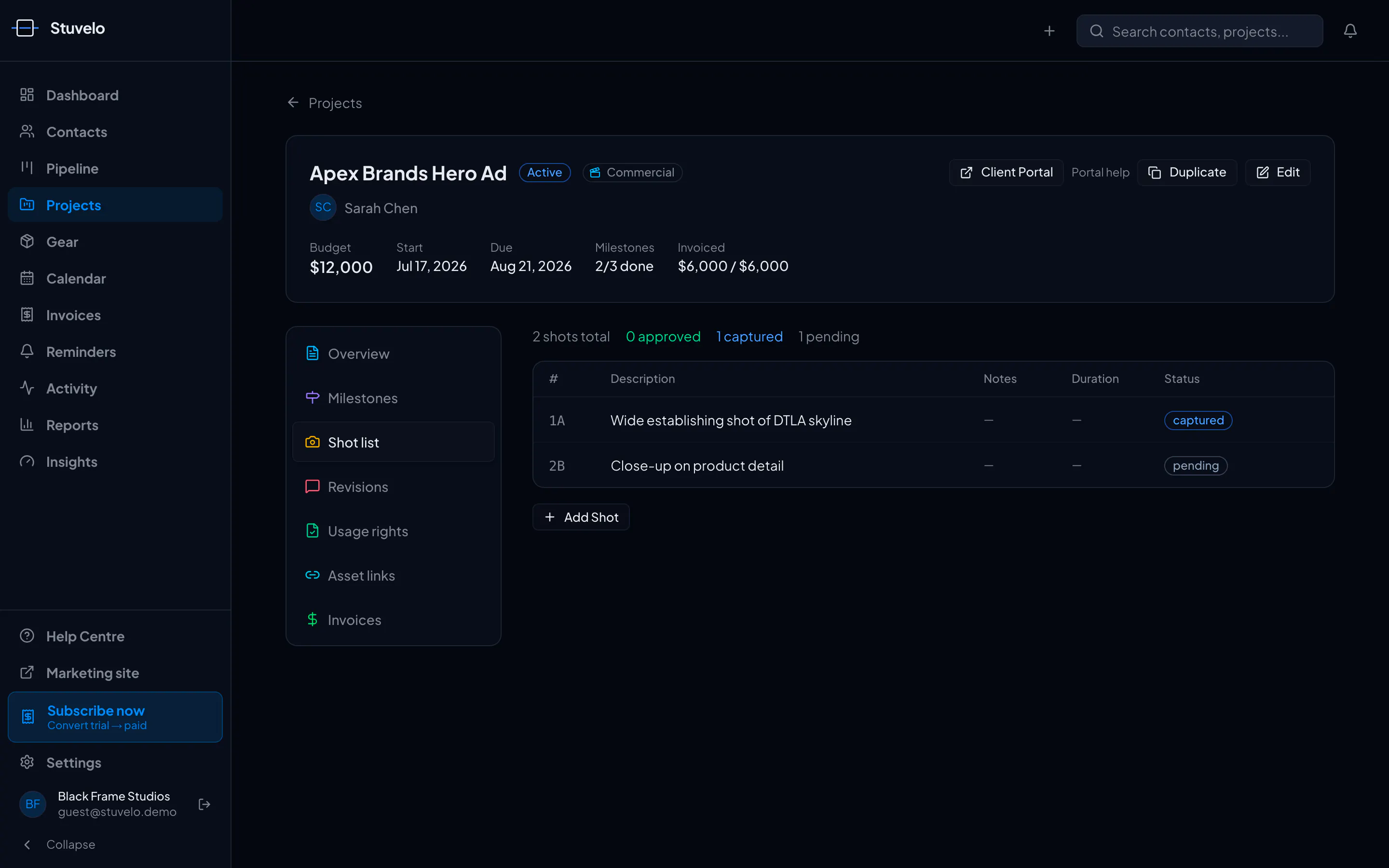Open Calendar from the sidebar

click(x=115, y=278)
